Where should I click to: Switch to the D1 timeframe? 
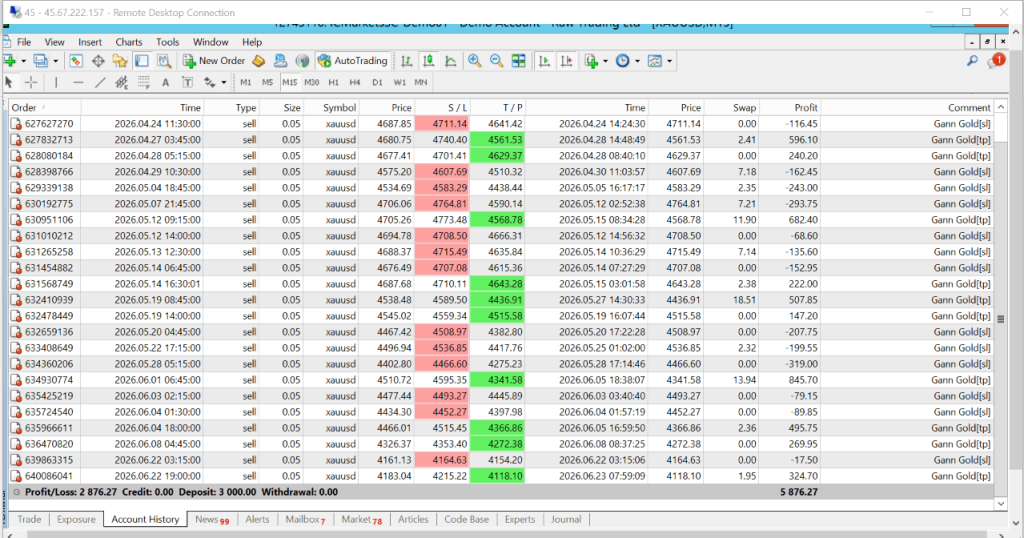click(x=377, y=82)
